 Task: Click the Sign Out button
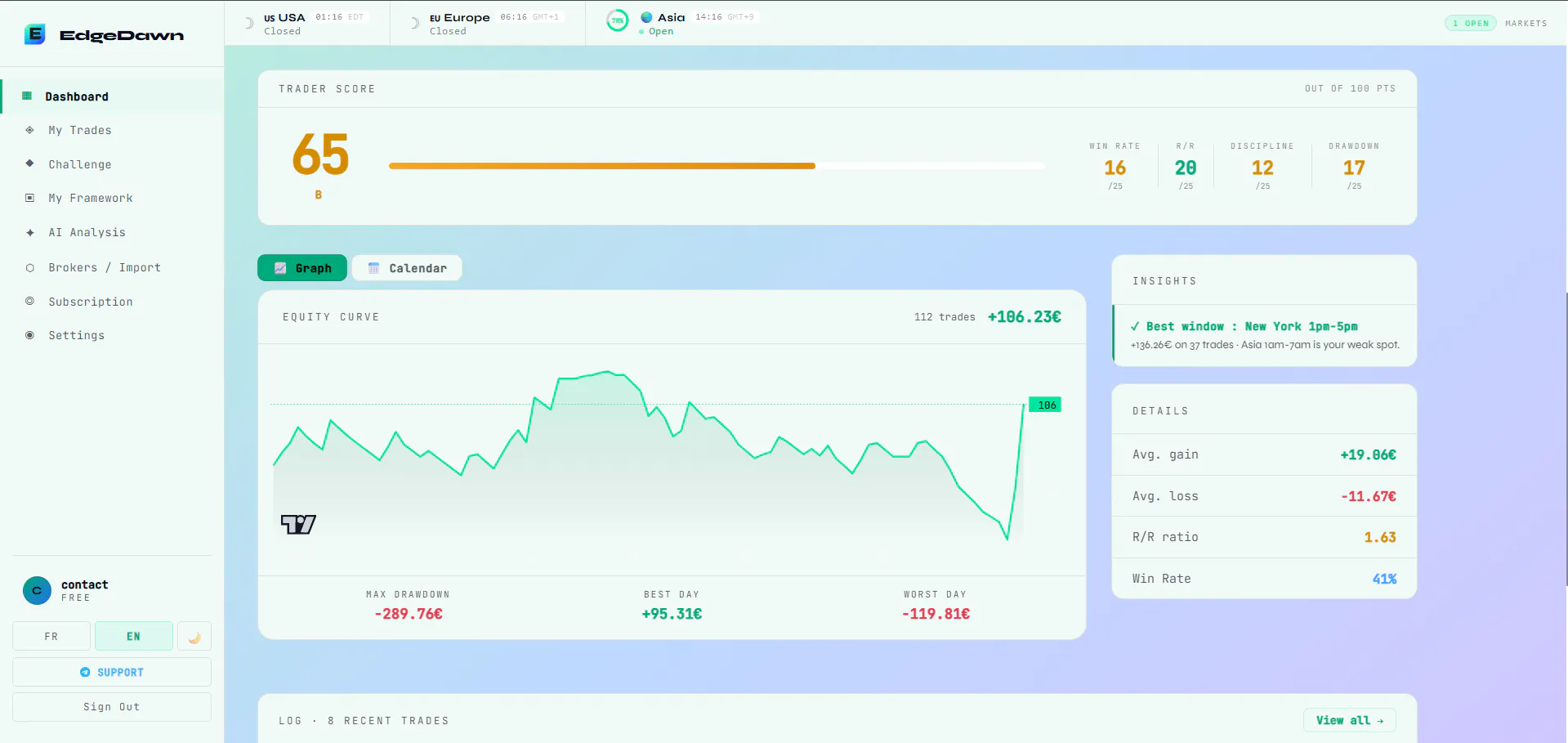[x=112, y=707]
